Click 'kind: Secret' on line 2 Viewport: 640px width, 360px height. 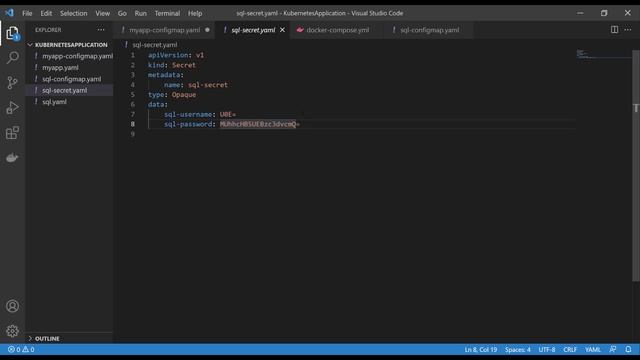pyautogui.click(x=171, y=65)
